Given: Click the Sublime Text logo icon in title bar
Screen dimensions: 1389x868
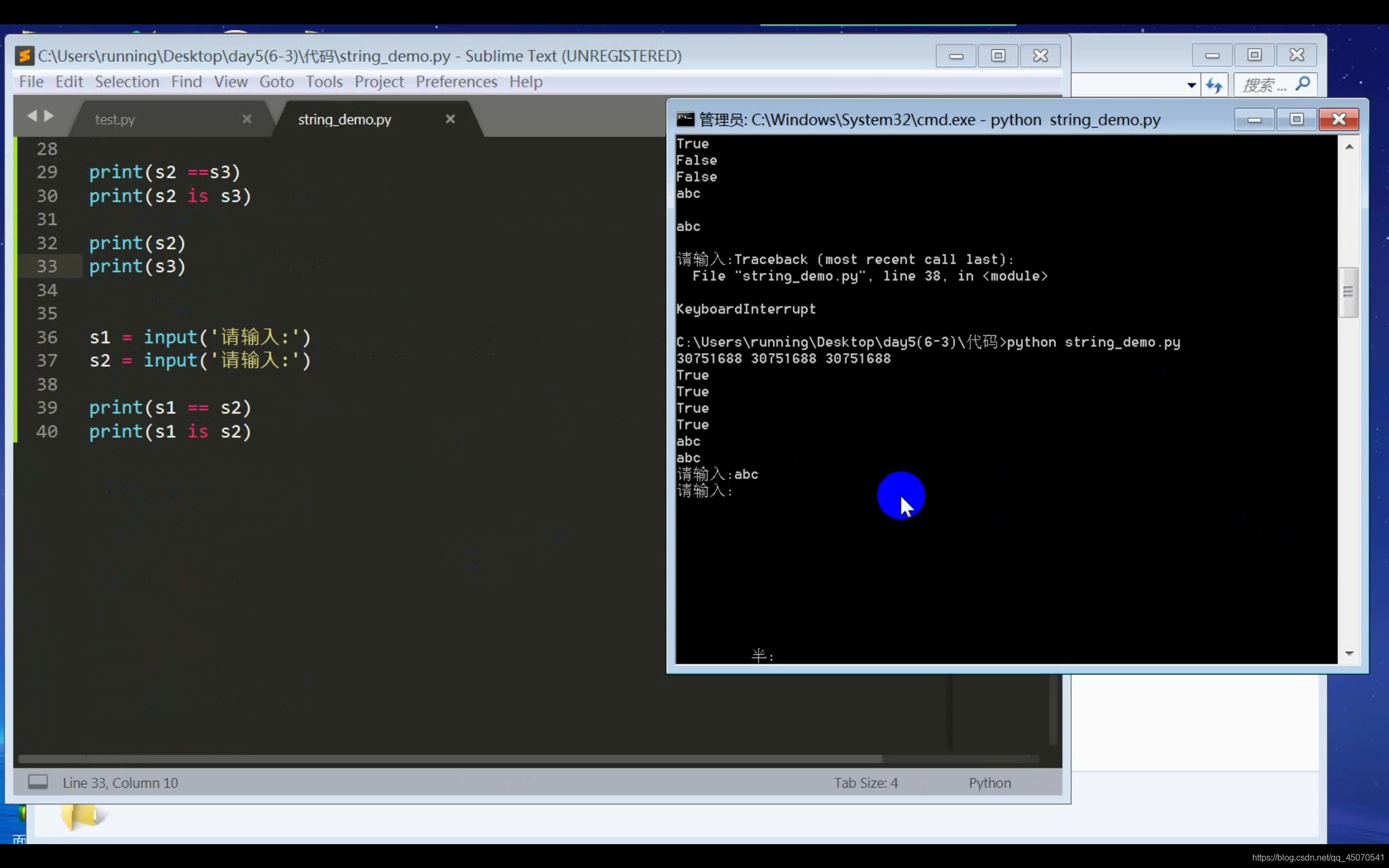Looking at the screenshot, I should pyautogui.click(x=24, y=56).
